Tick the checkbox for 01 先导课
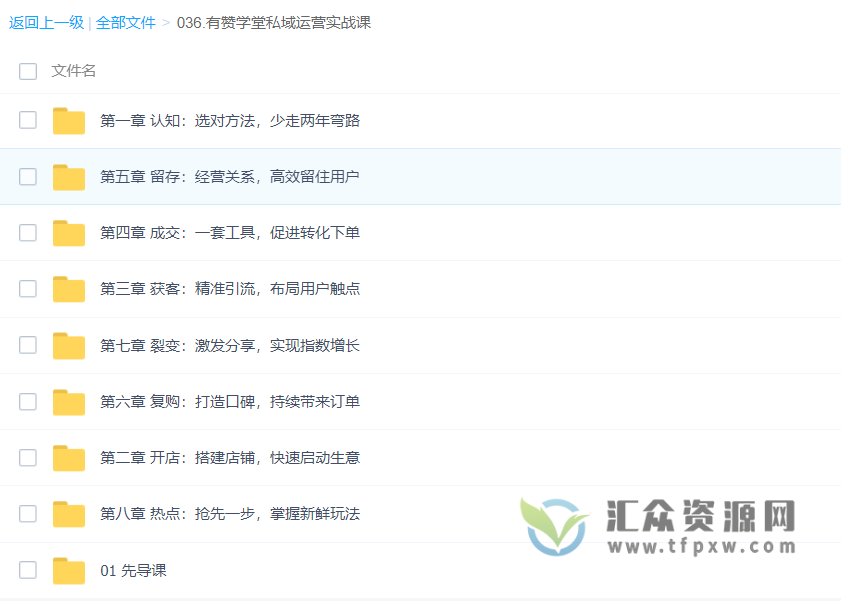 pyautogui.click(x=27, y=569)
